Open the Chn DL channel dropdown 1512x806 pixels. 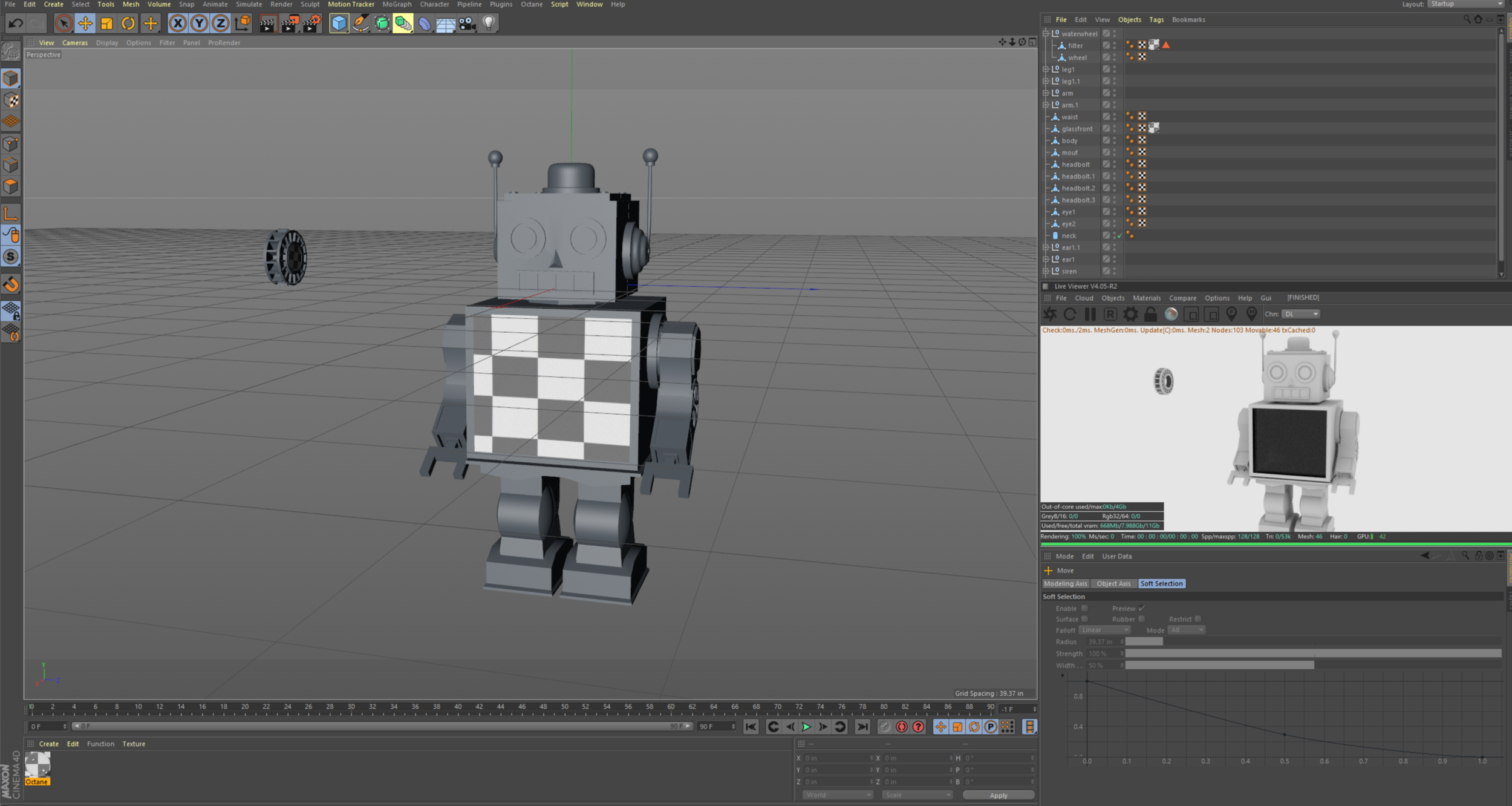[x=1301, y=314]
